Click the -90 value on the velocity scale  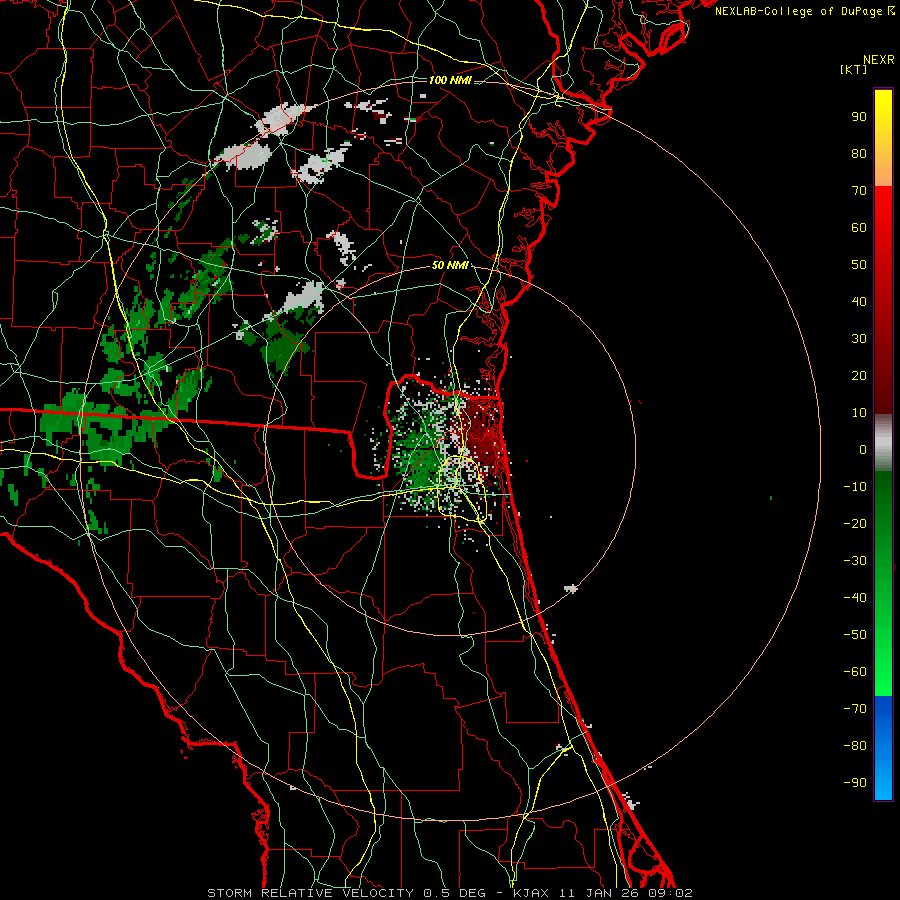click(855, 783)
